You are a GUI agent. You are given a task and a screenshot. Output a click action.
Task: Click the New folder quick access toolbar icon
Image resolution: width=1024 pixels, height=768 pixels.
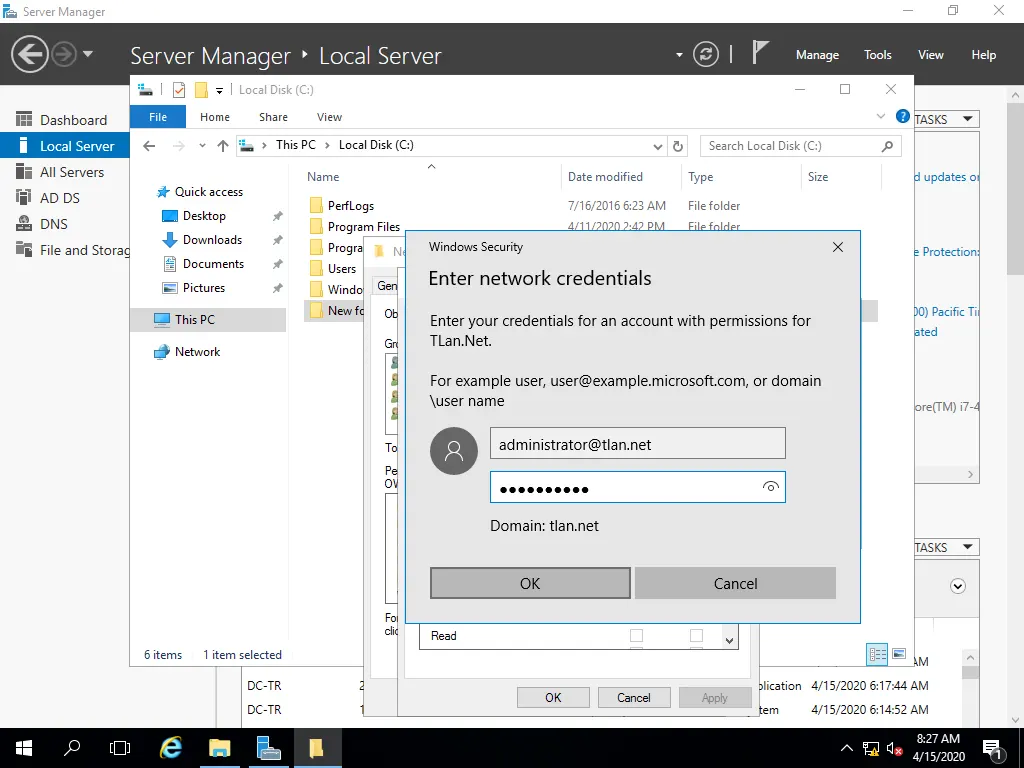coord(201,90)
